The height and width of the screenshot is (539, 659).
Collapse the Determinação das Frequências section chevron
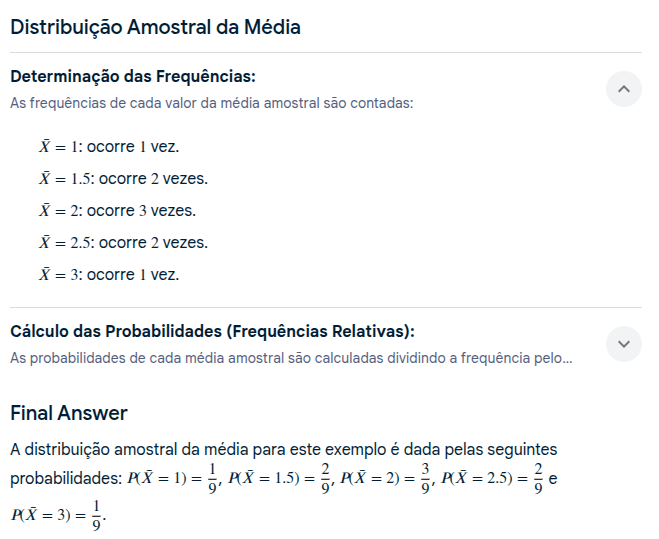623,89
